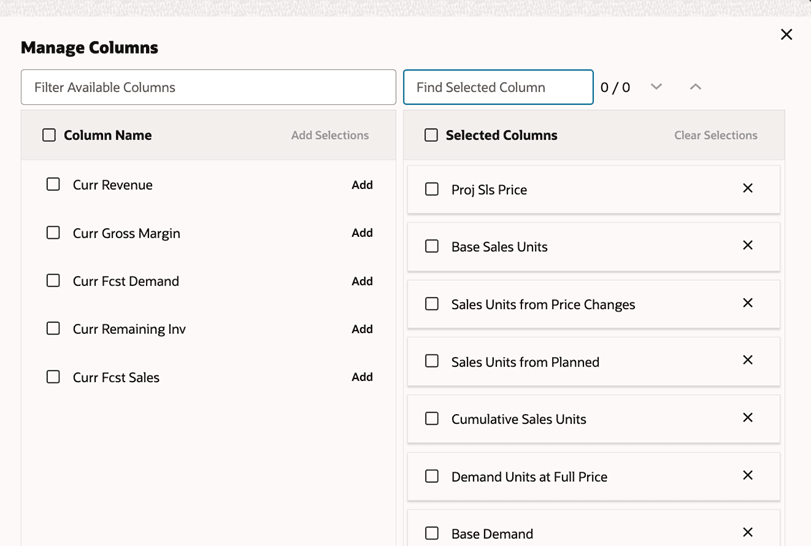This screenshot has height=546, width=811.
Task: Select Demand Units at Full Price checkbox
Action: pyautogui.click(x=432, y=476)
